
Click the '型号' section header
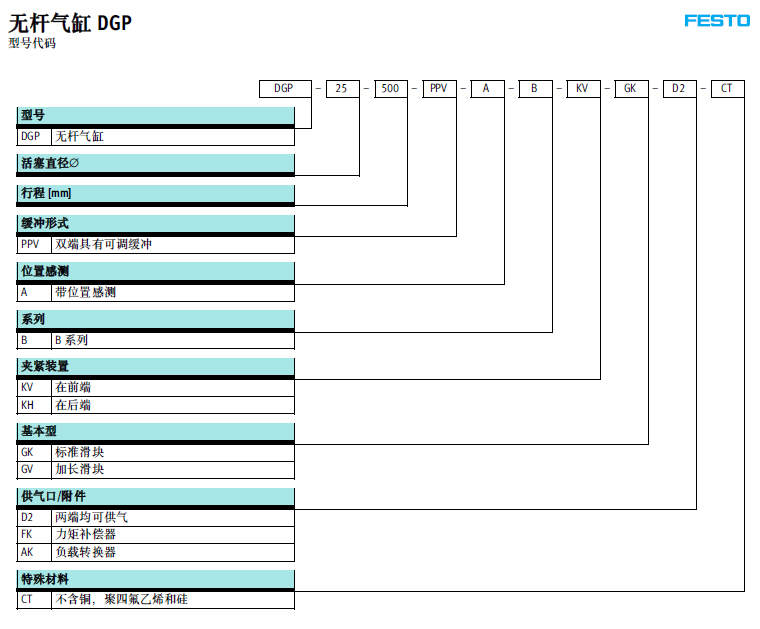click(x=156, y=116)
